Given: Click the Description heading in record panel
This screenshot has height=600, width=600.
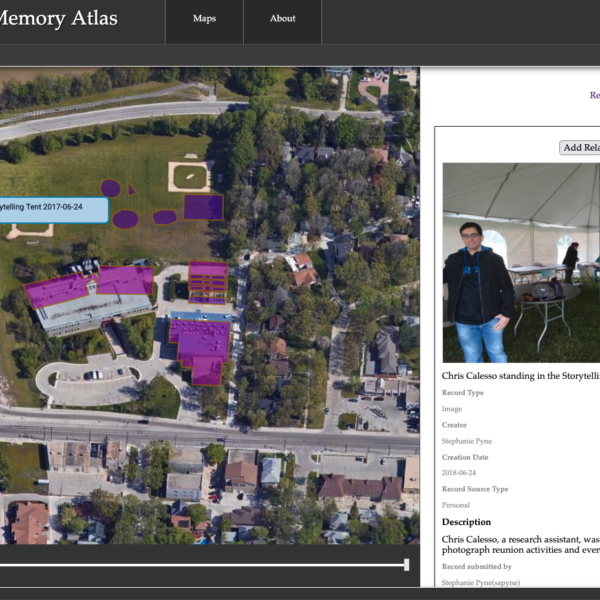Looking at the screenshot, I should click(x=466, y=522).
